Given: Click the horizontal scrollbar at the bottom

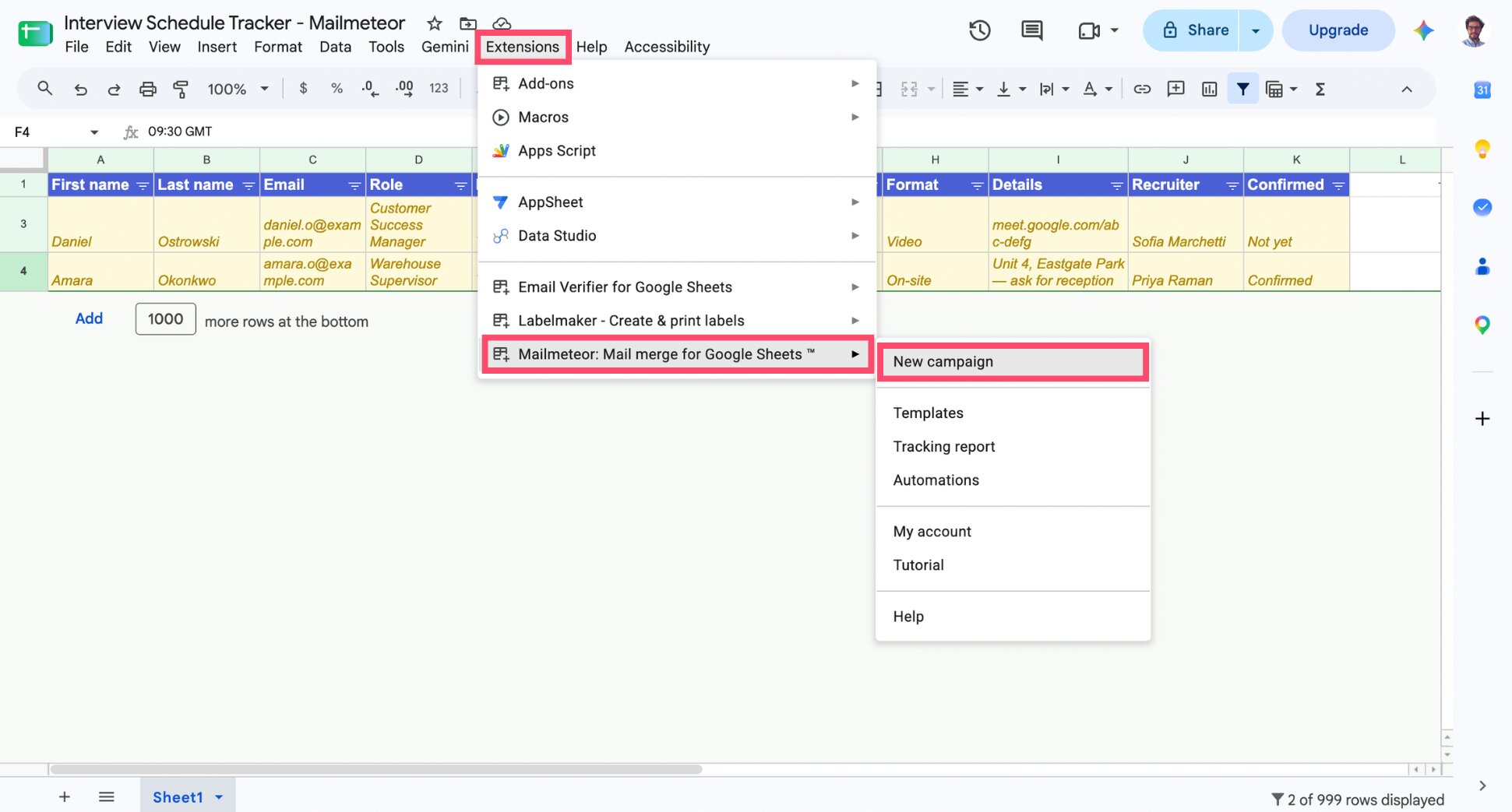Looking at the screenshot, I should [x=375, y=769].
